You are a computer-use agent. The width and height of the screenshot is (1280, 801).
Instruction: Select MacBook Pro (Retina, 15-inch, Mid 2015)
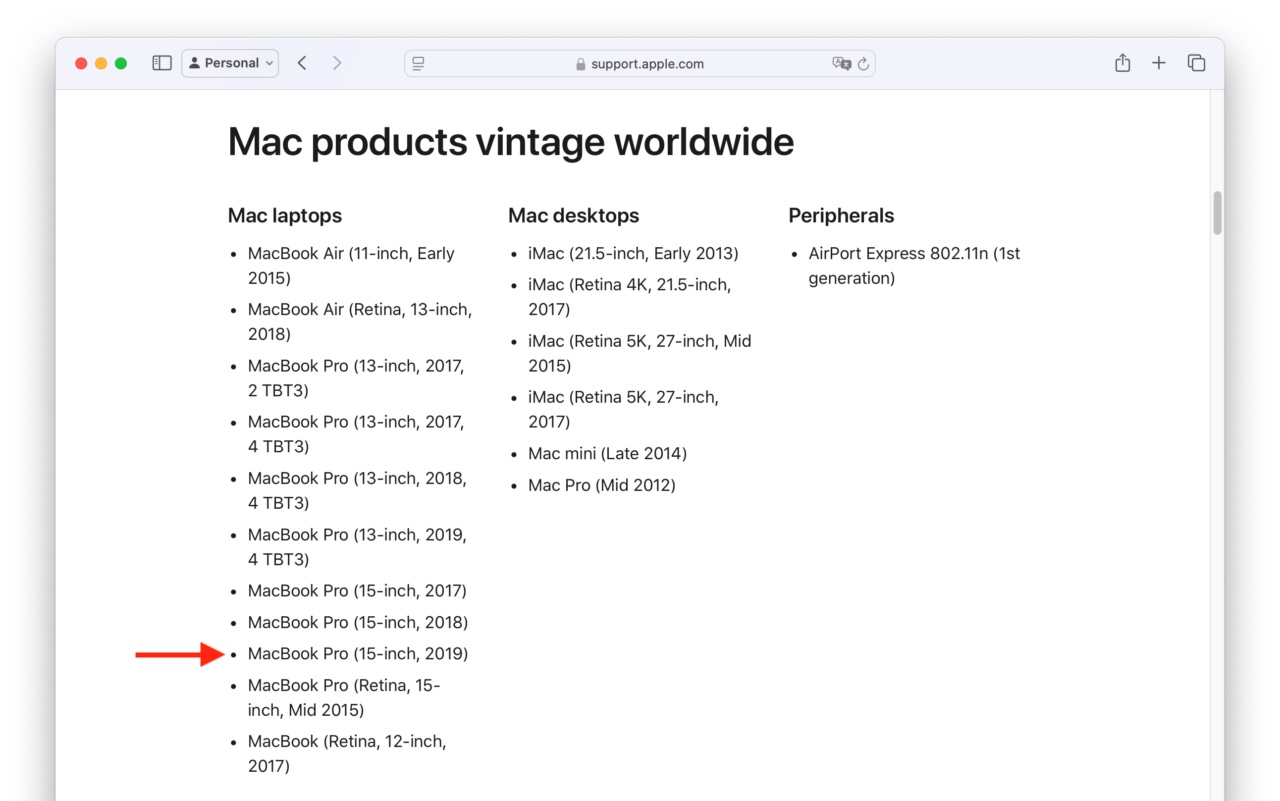coord(344,698)
